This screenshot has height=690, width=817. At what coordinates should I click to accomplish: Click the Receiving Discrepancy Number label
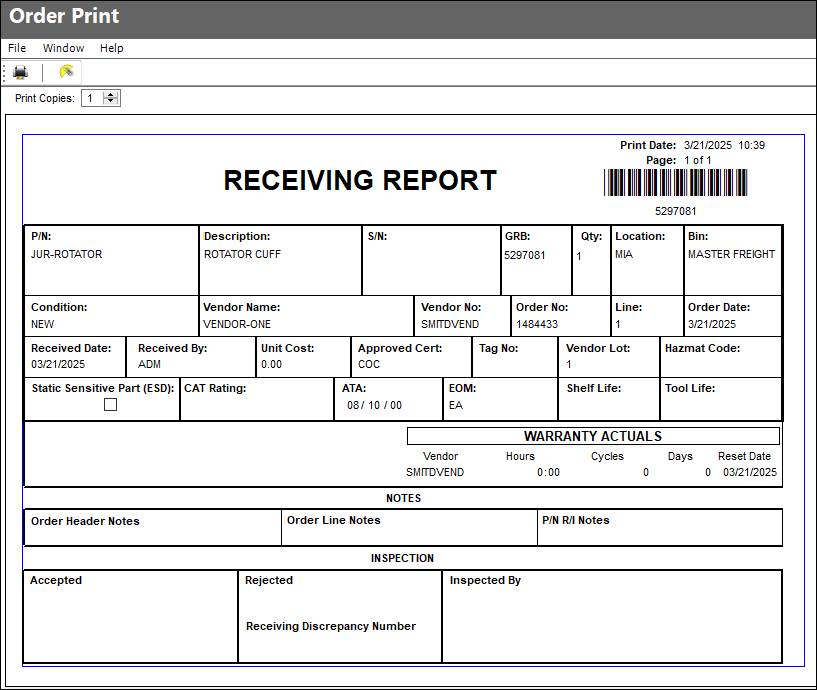(331, 626)
